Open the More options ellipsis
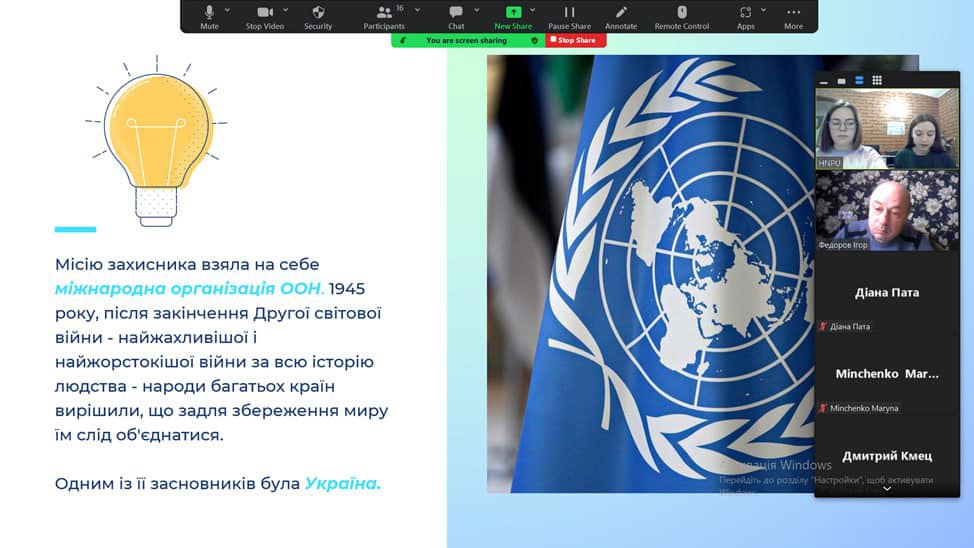The image size is (974, 548). (x=793, y=17)
